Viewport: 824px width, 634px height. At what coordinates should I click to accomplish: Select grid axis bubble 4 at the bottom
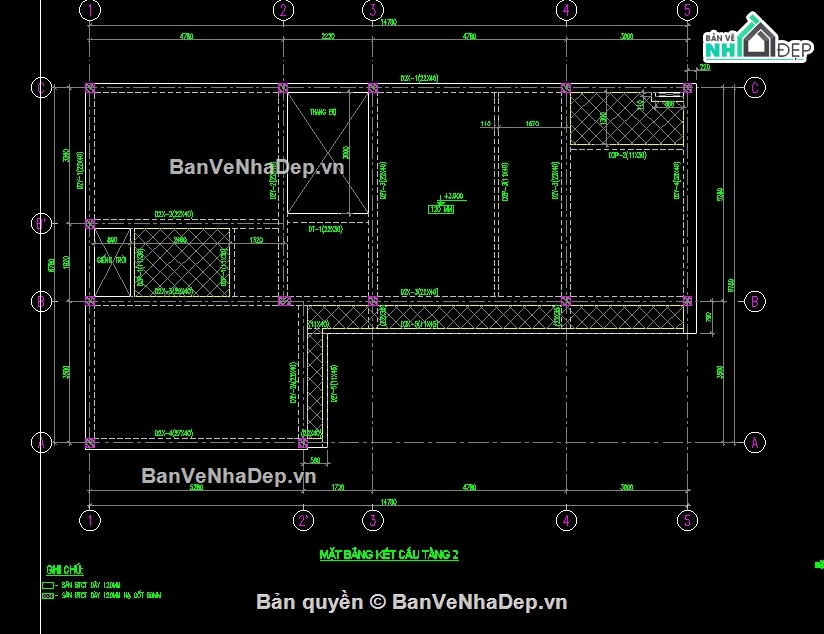tap(566, 520)
